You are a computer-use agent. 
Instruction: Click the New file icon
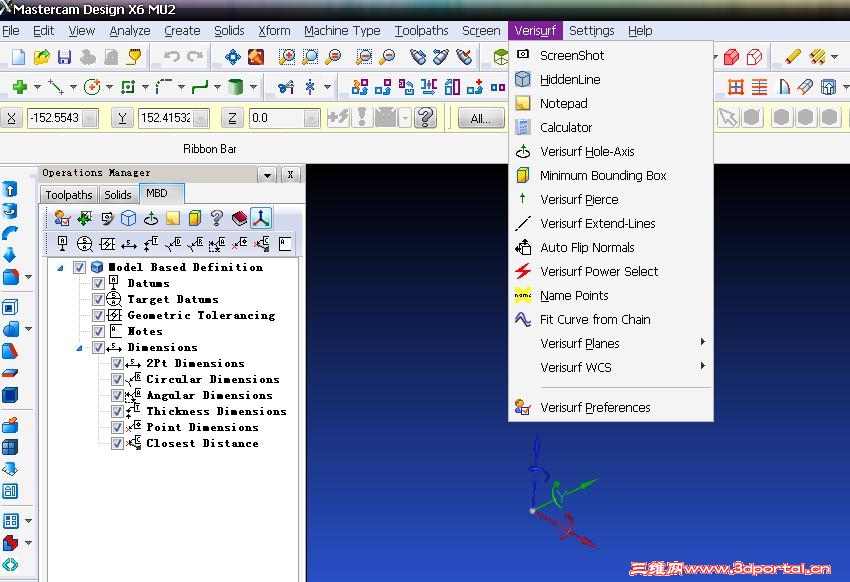coord(18,56)
